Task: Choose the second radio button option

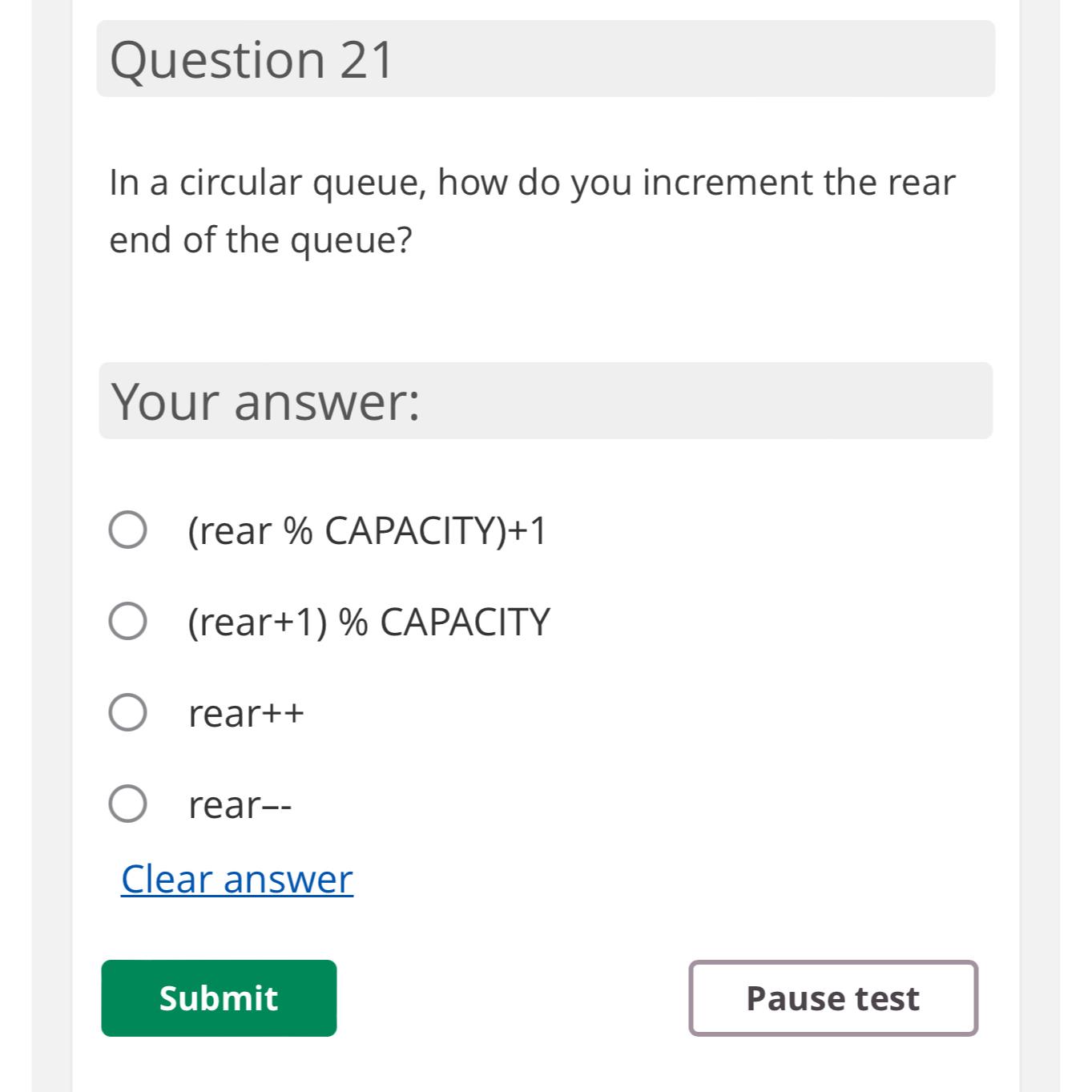Action: click(x=128, y=619)
